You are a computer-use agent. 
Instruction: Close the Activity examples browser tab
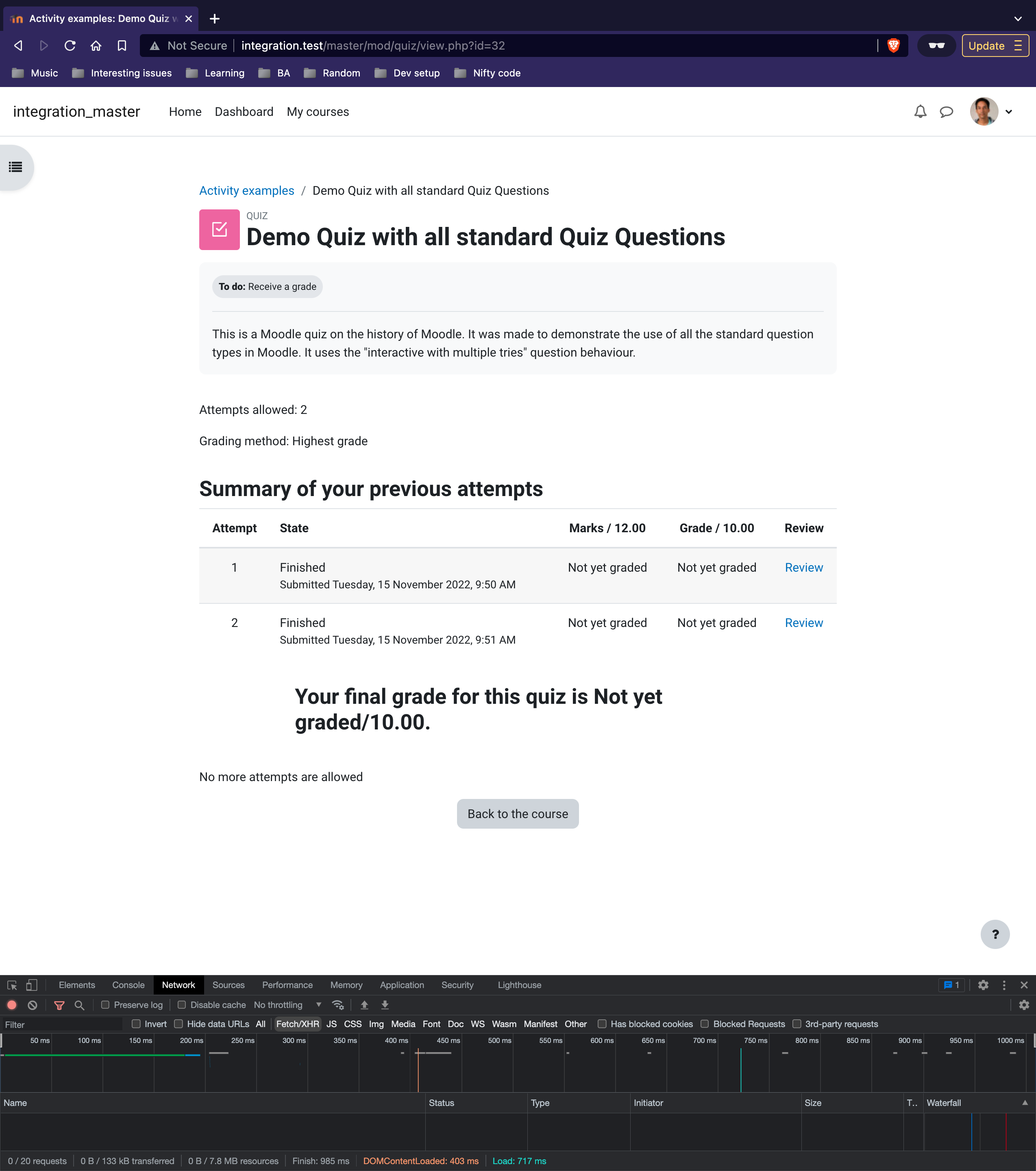(x=189, y=19)
